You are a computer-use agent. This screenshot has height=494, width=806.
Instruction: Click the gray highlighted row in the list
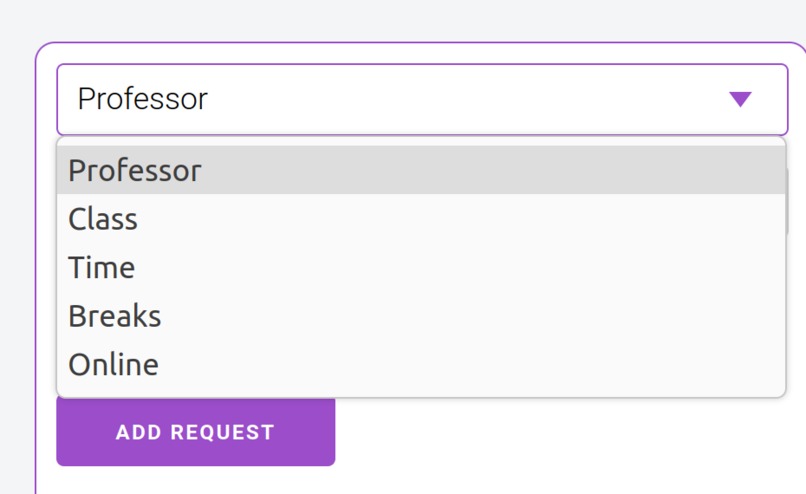click(x=422, y=170)
